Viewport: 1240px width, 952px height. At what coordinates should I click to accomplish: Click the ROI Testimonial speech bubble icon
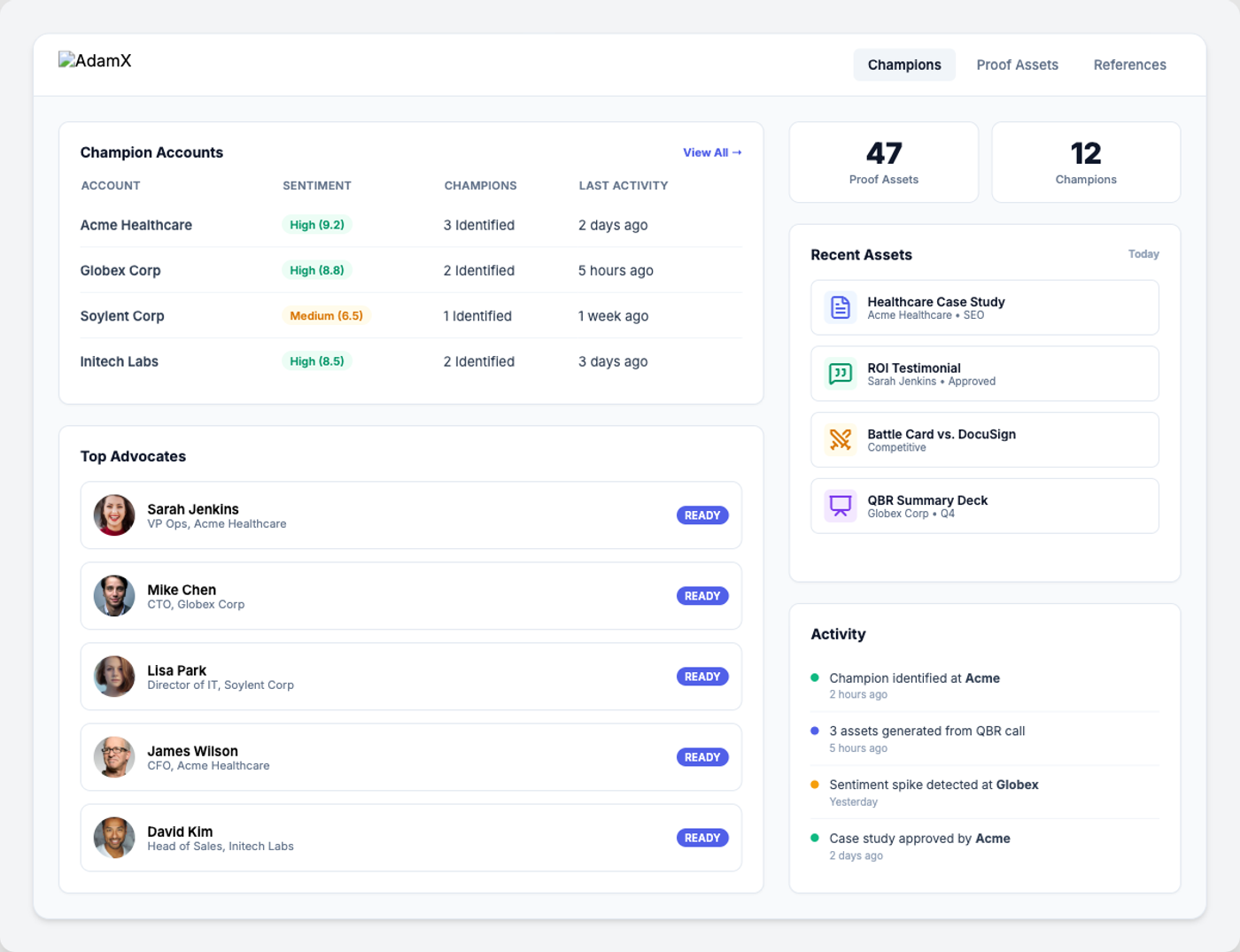click(x=839, y=373)
